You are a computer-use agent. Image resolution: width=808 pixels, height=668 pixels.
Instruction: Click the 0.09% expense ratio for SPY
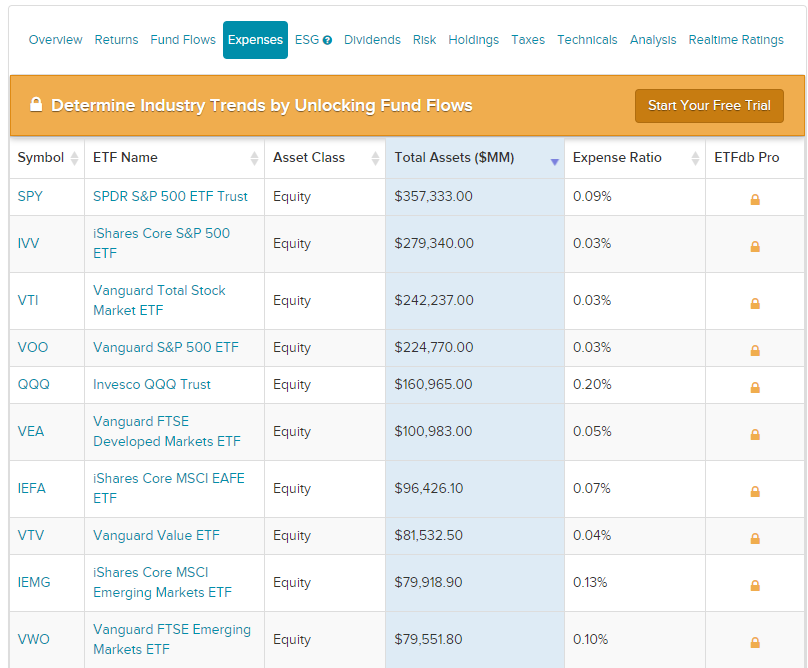pyautogui.click(x=592, y=196)
